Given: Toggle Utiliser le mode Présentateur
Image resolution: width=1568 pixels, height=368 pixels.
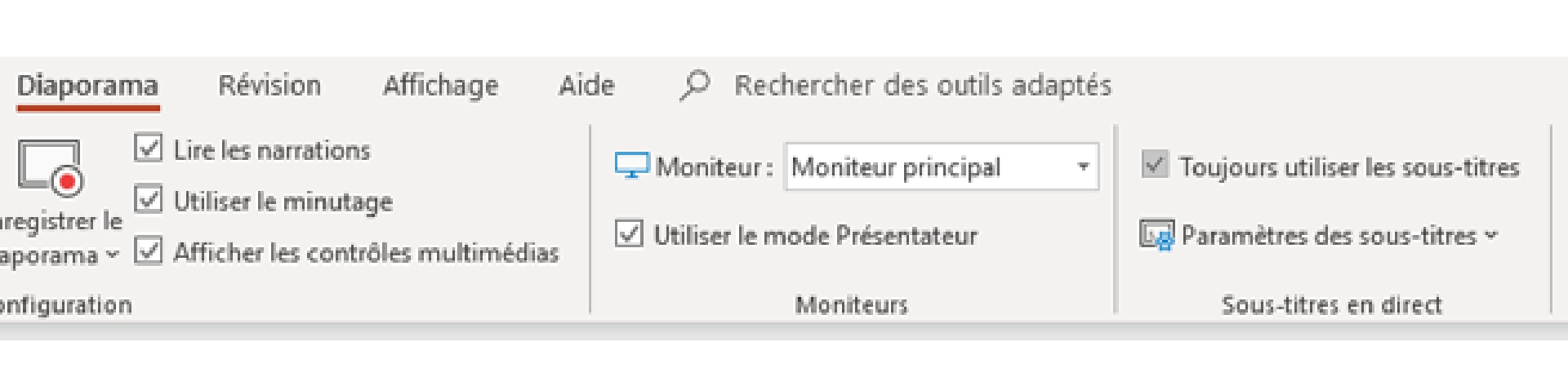Looking at the screenshot, I should 629,234.
